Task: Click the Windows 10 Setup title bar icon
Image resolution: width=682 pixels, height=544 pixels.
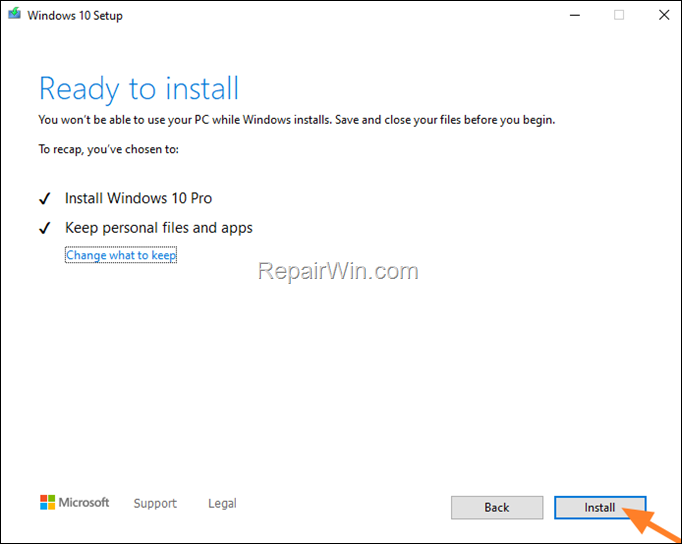Action: 14,14
